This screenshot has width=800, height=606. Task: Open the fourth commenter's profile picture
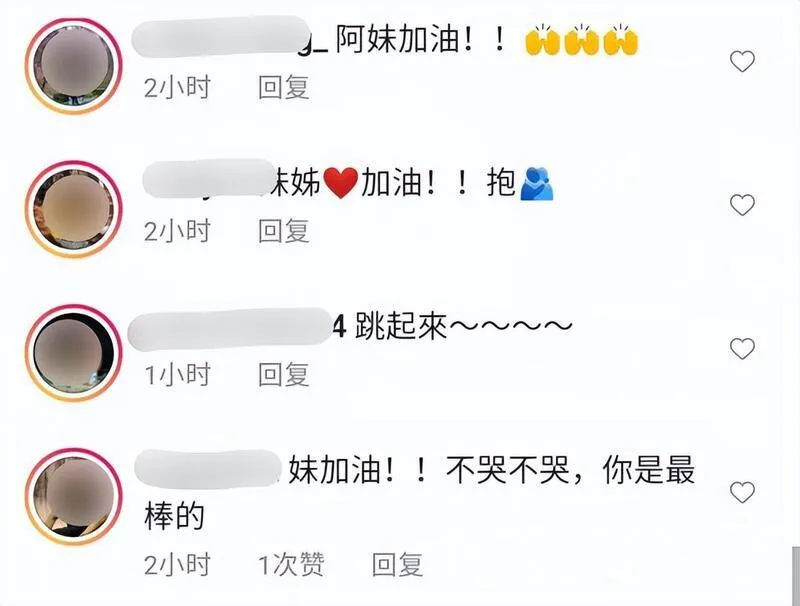click(x=74, y=497)
